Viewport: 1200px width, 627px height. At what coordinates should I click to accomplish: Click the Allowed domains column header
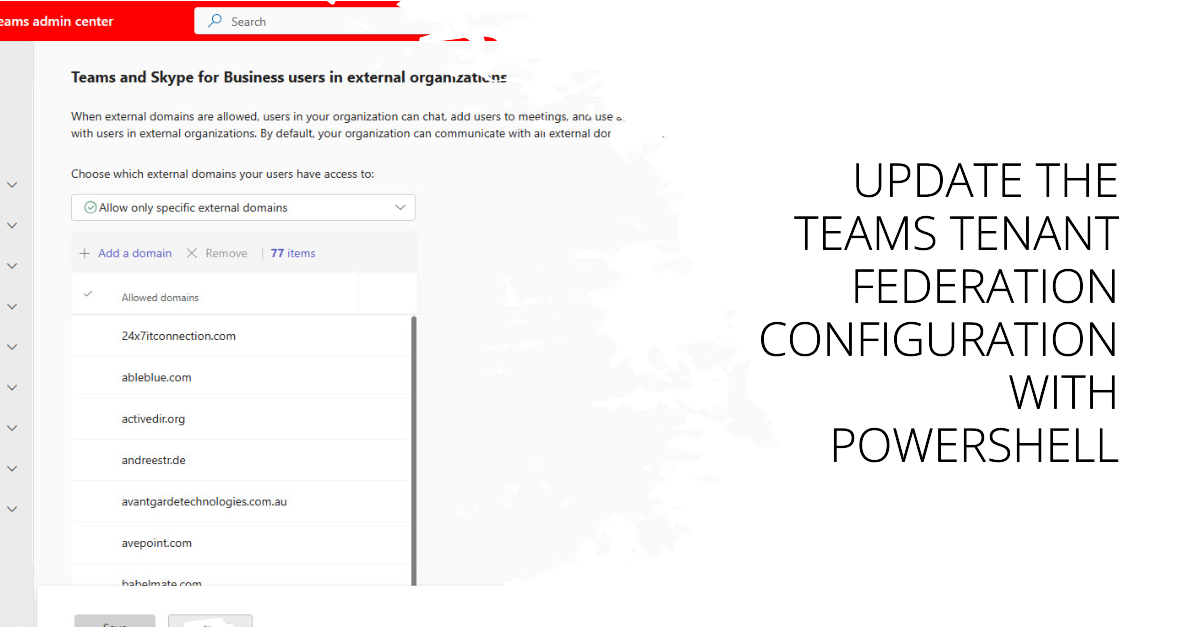pos(160,297)
